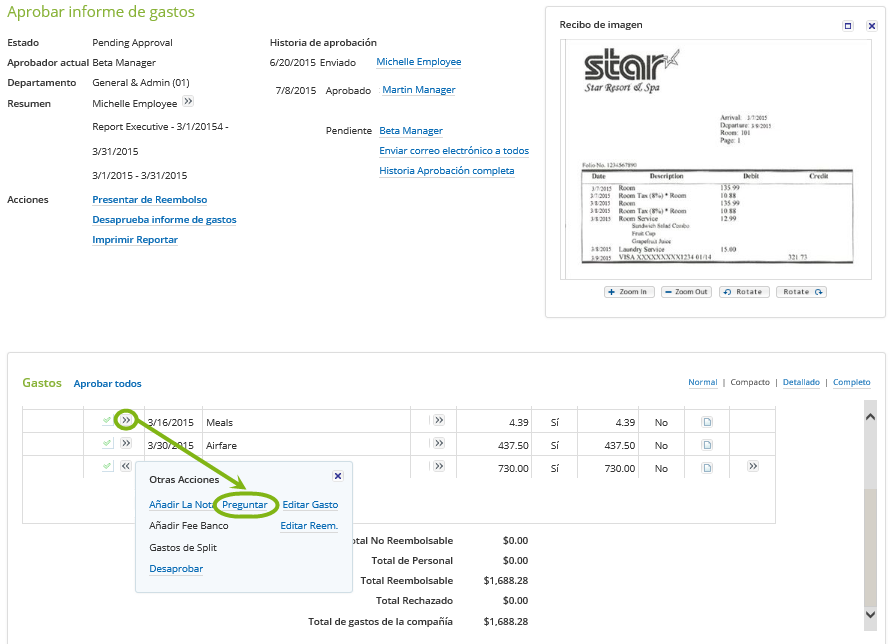Close the Otras Acciones popup
The height and width of the screenshot is (644, 895).
coord(338,476)
